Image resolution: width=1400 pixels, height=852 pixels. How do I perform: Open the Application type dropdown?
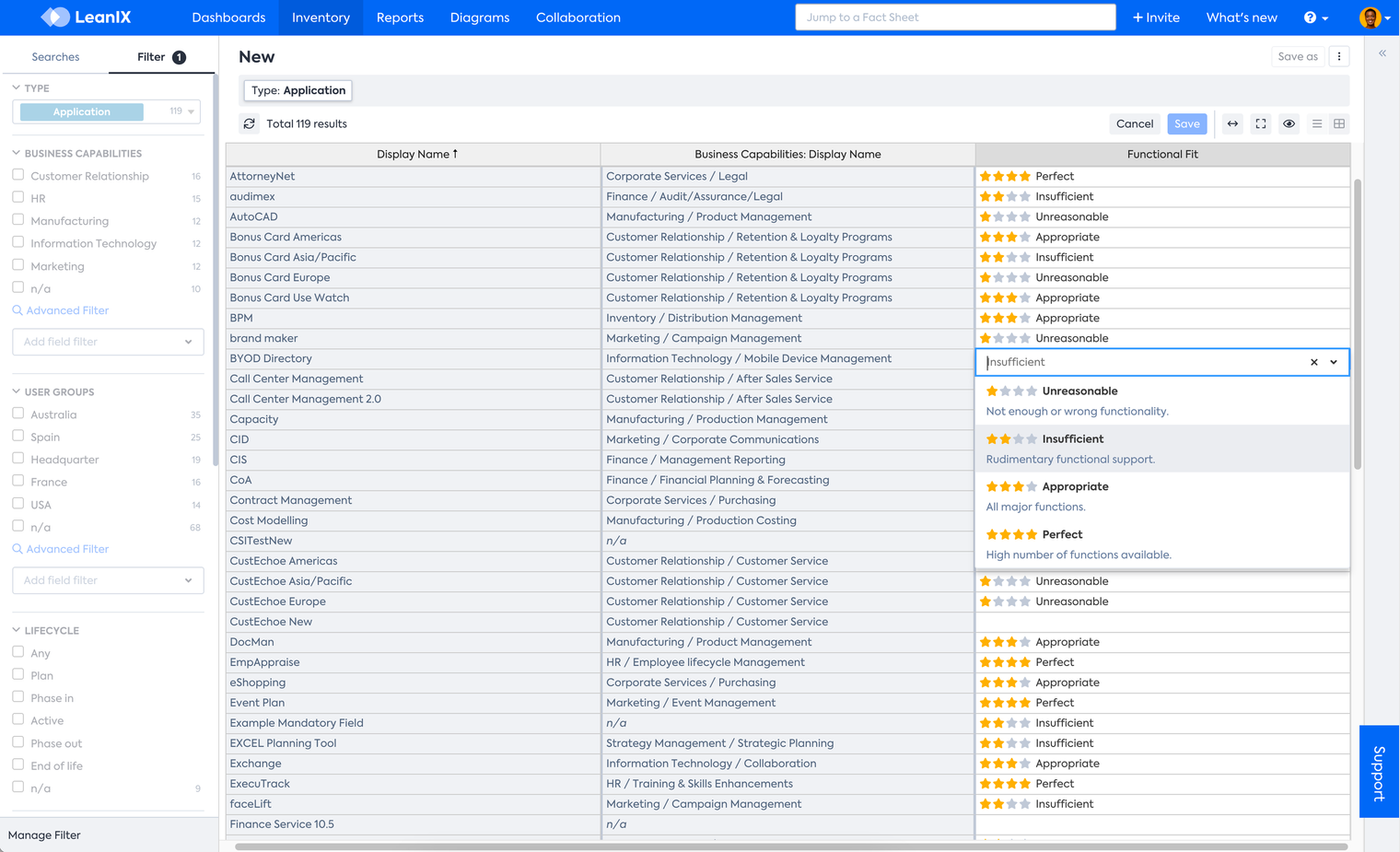[191, 111]
